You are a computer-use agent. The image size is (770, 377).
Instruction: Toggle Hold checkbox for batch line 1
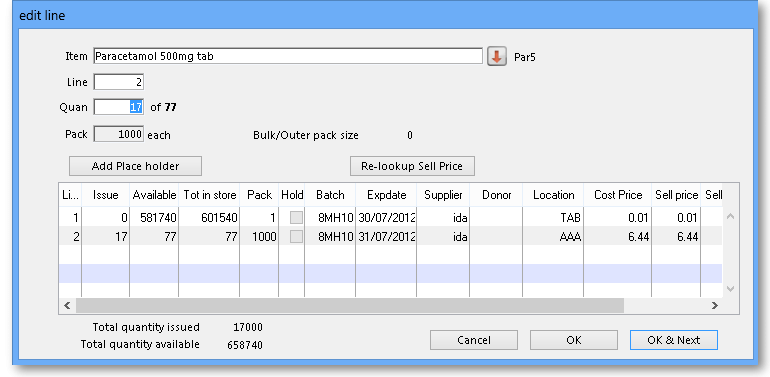click(x=296, y=217)
